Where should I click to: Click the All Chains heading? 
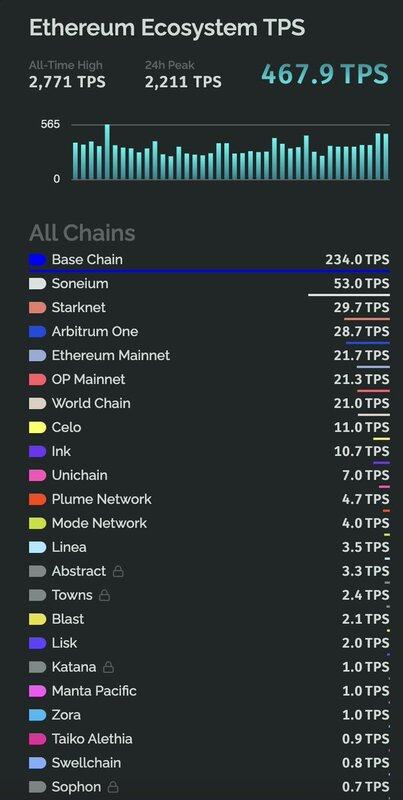click(82, 233)
